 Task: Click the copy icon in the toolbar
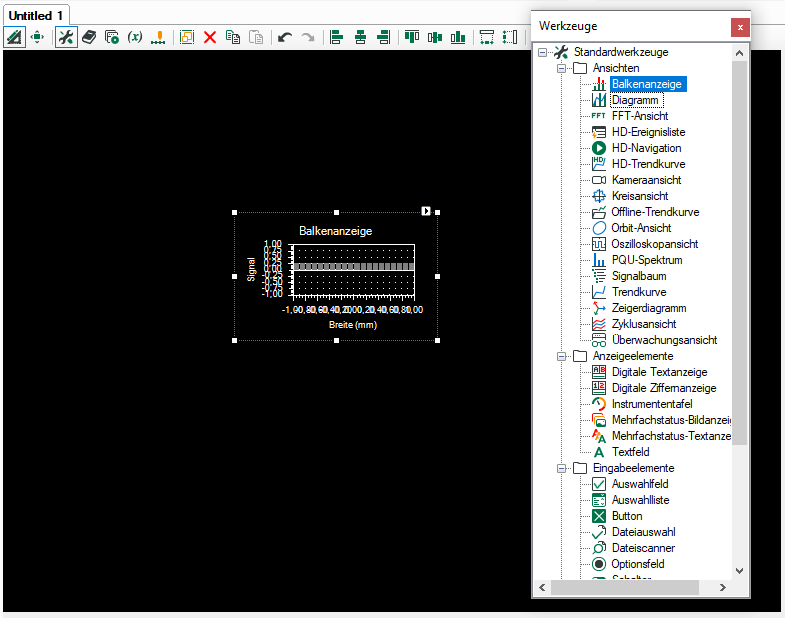tap(233, 37)
